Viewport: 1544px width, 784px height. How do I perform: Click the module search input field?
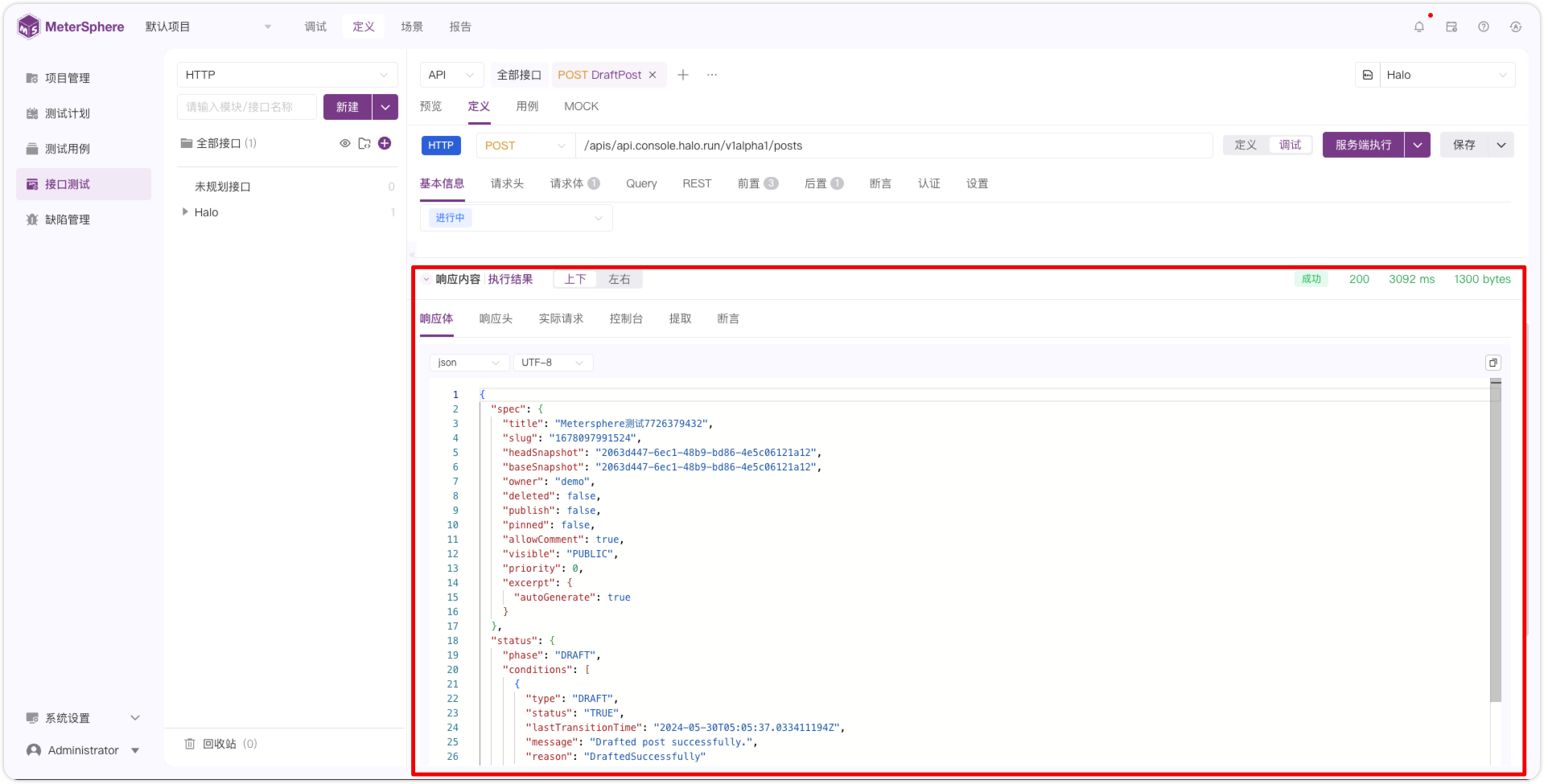click(x=247, y=107)
